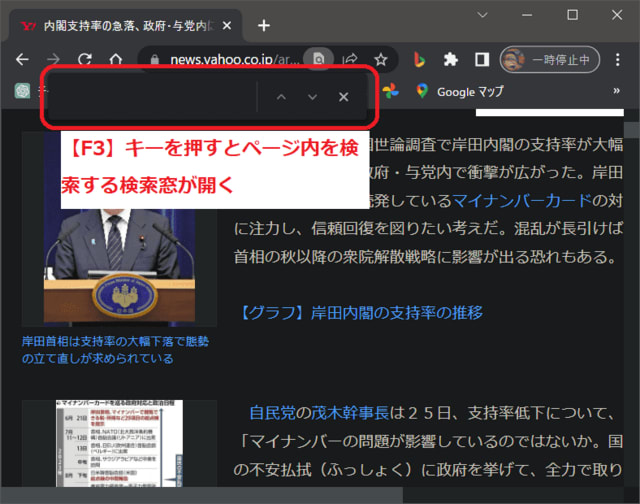Expand the hidden bookmarks chevron
The image size is (640, 504).
click(616, 91)
